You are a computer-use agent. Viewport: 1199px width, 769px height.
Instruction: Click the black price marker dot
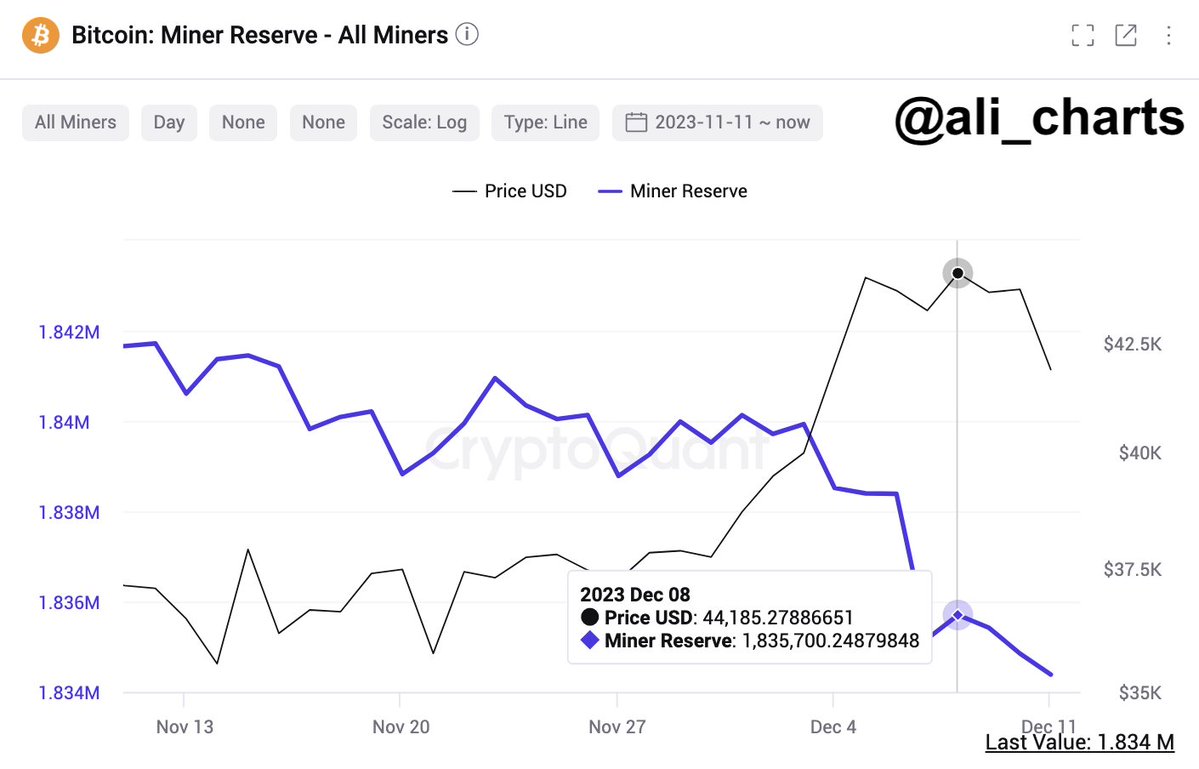click(957, 273)
